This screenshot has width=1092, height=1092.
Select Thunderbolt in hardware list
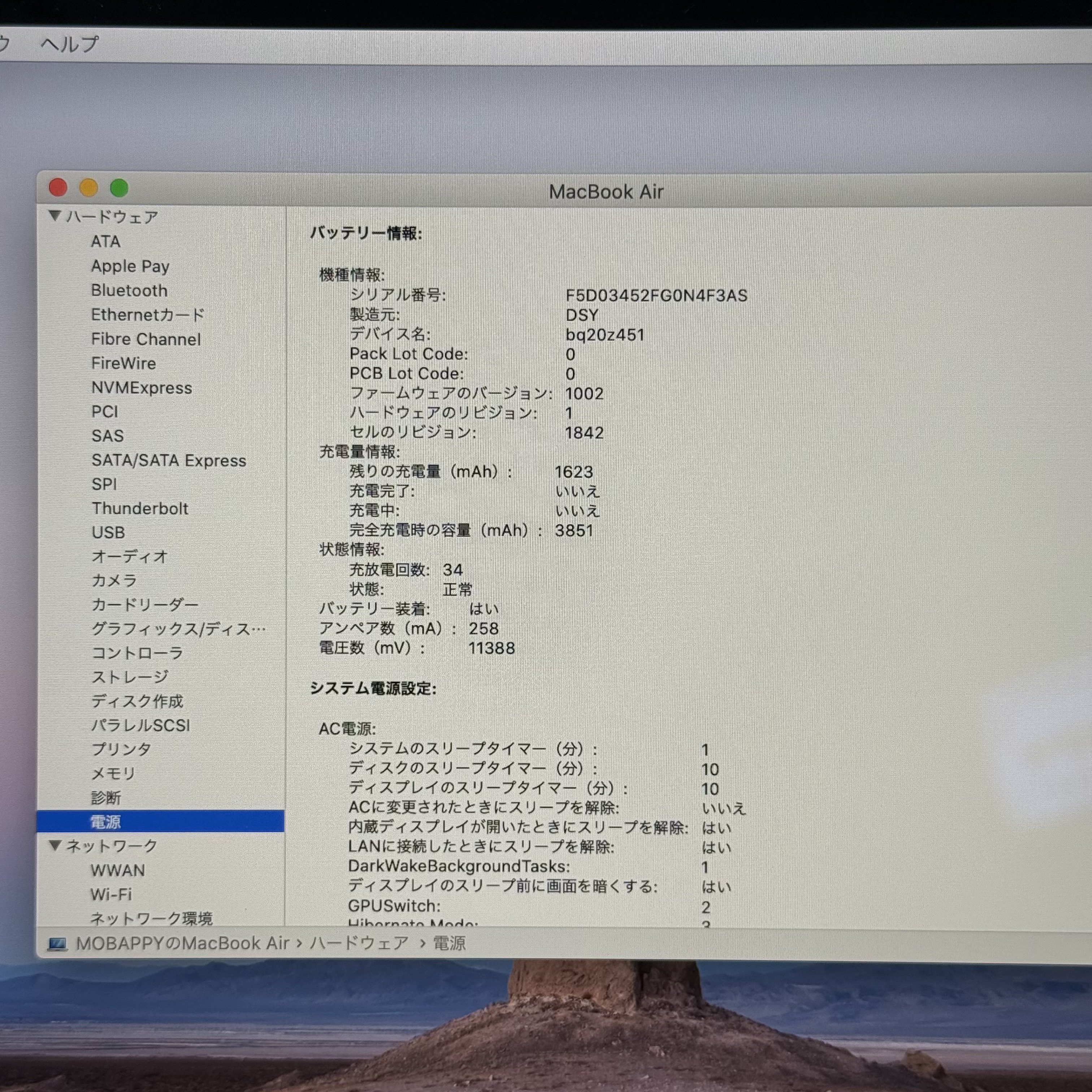point(140,508)
